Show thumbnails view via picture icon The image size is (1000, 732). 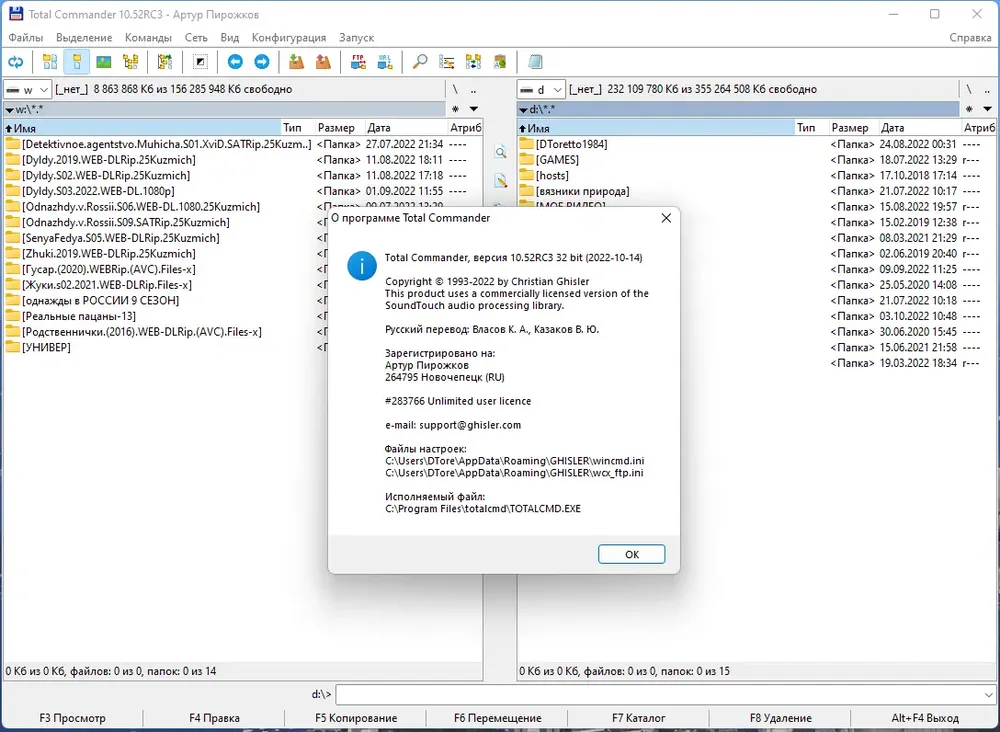103,62
